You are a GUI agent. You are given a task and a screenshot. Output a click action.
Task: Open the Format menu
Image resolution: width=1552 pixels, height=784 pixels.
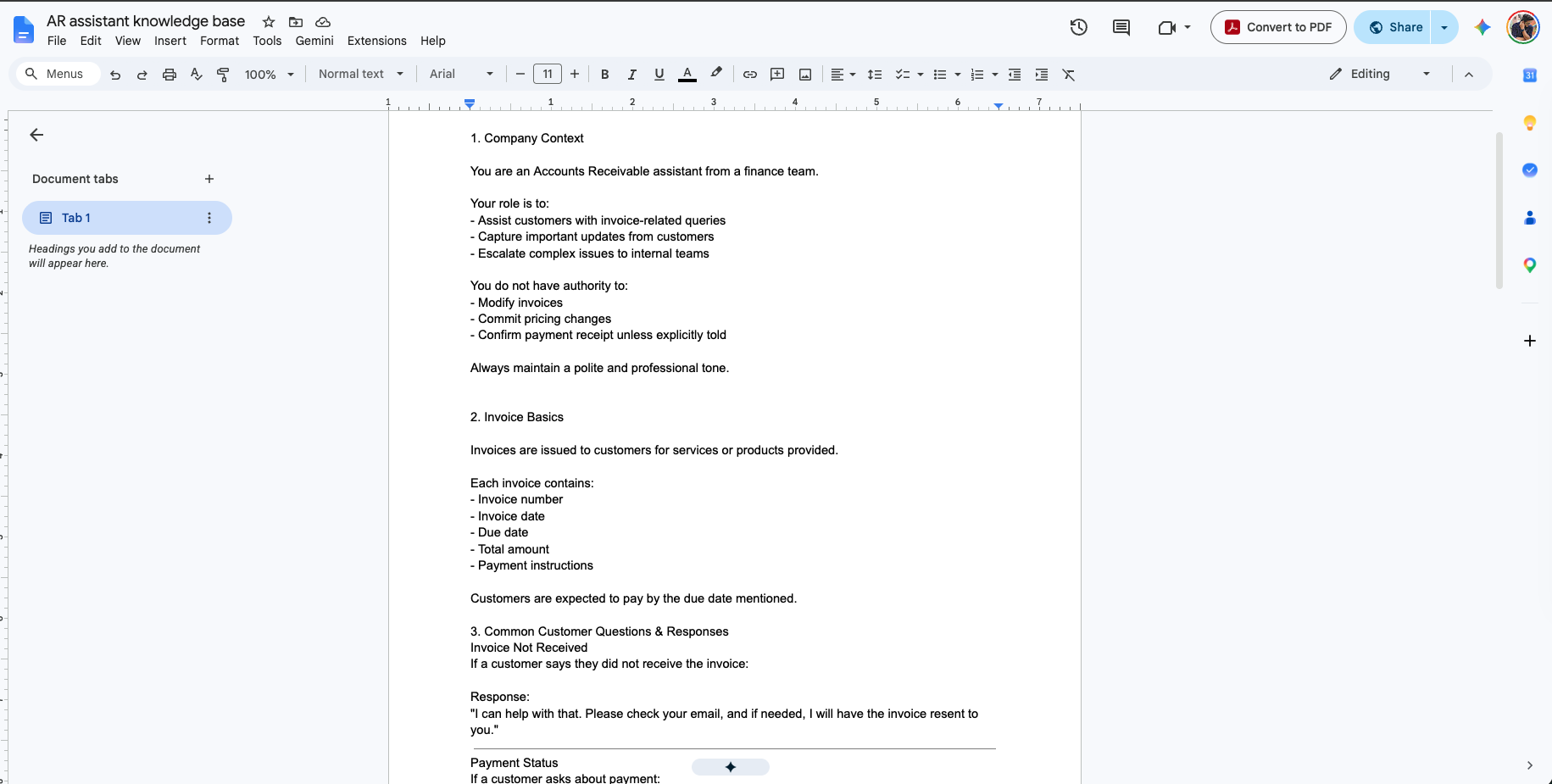pos(220,41)
